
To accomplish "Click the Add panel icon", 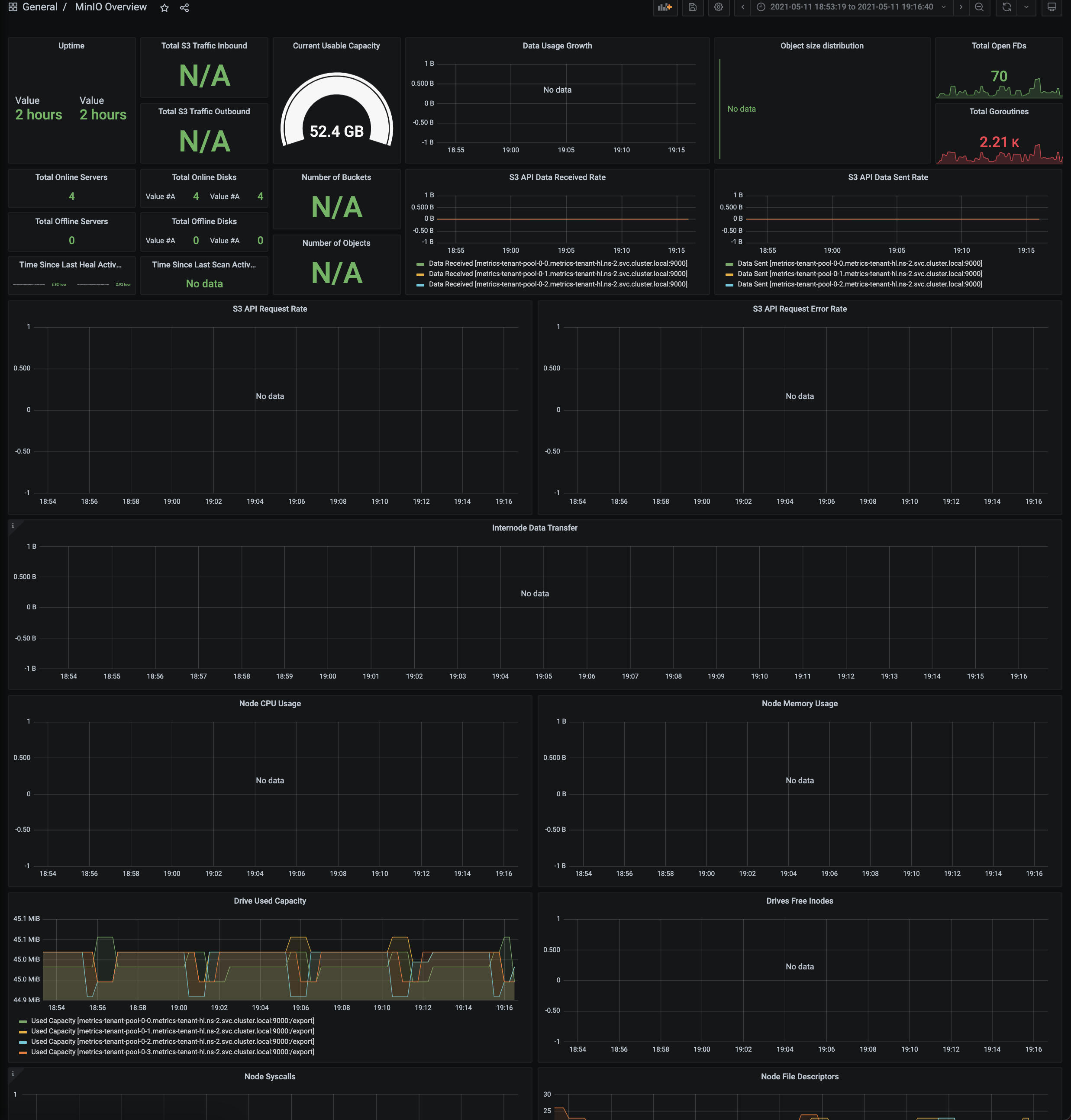I will tap(665, 7).
